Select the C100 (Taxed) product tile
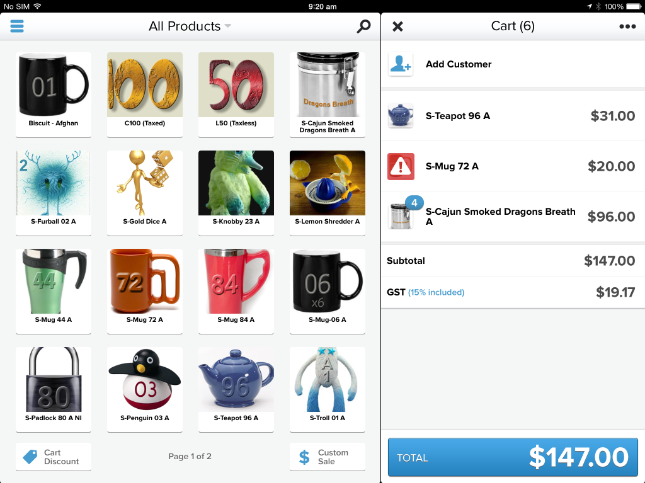The width and height of the screenshot is (645, 483). (145, 94)
